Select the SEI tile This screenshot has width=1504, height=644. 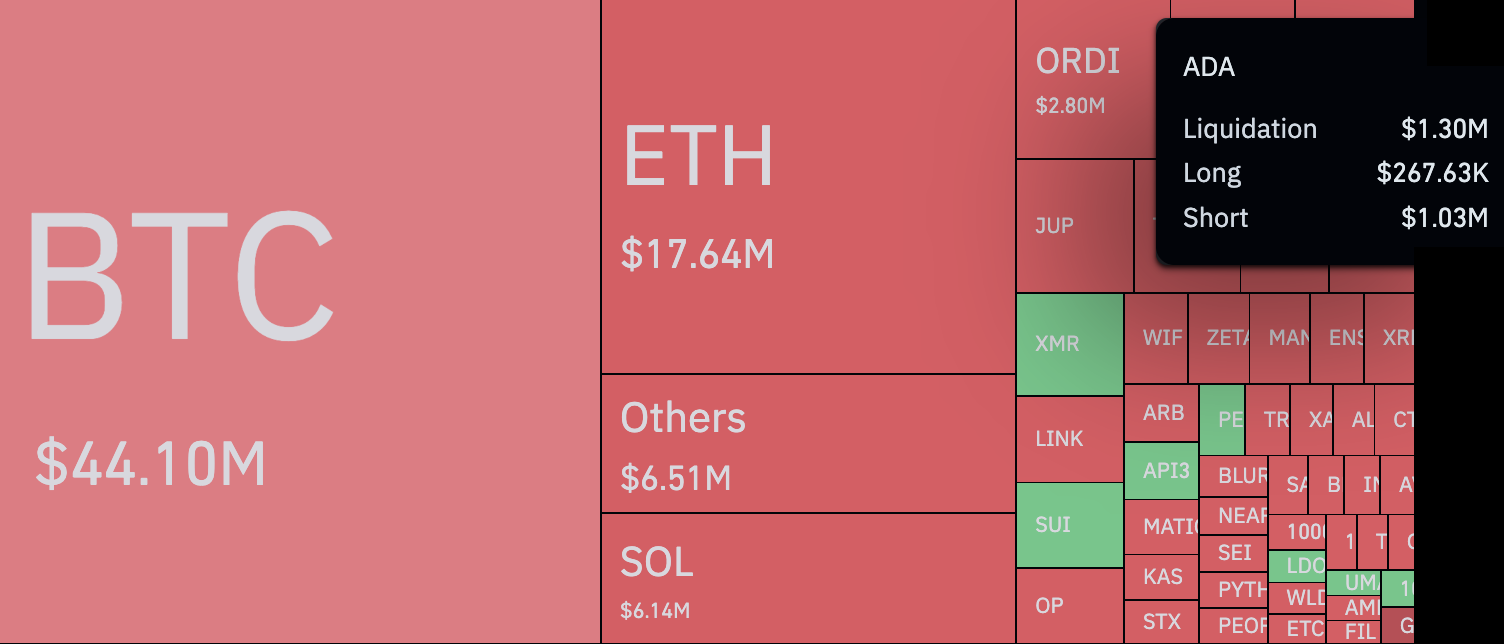1234,552
